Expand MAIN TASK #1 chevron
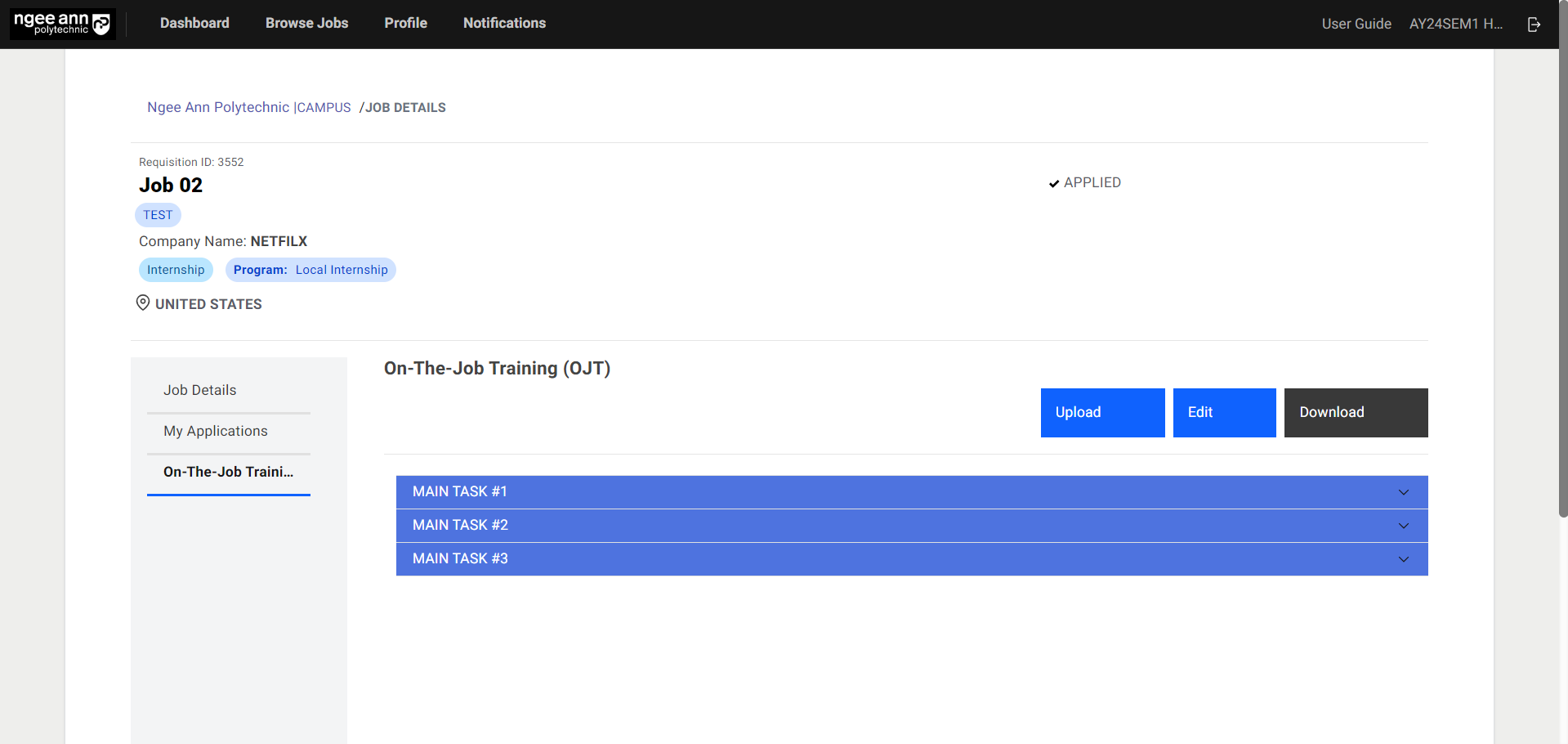This screenshot has width=1568, height=744. click(x=1403, y=492)
